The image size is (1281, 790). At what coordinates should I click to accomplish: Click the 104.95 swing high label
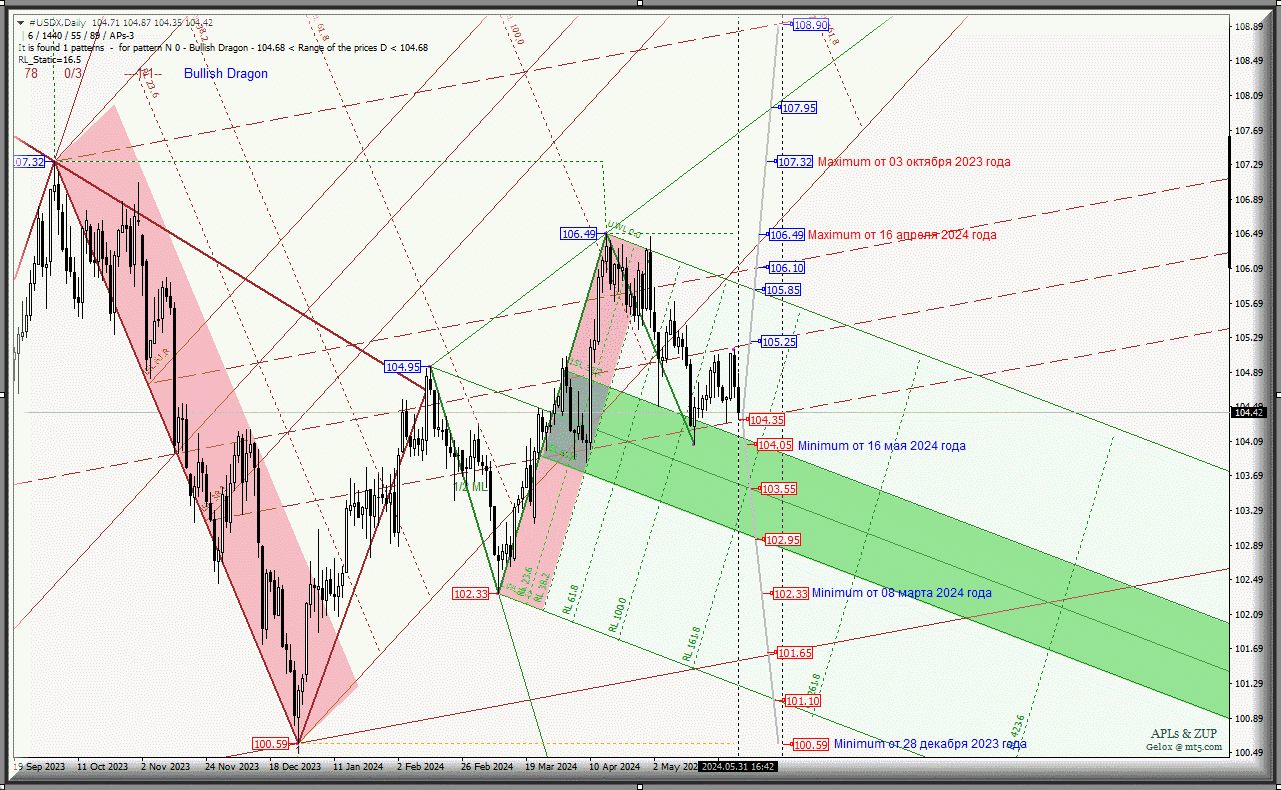pyautogui.click(x=402, y=367)
